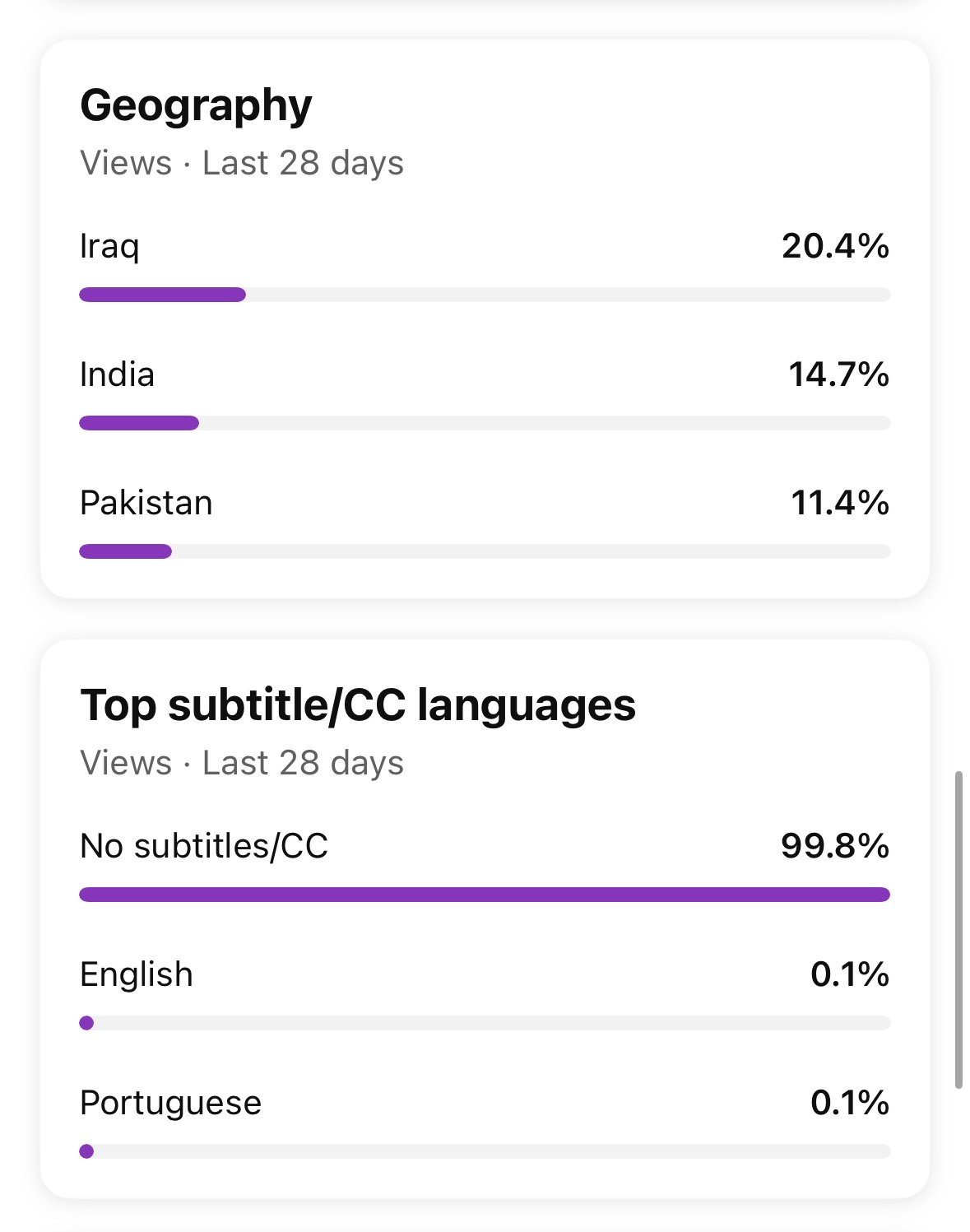Select the English language label
Viewport: 970px width, 1232px height.
coord(137,975)
